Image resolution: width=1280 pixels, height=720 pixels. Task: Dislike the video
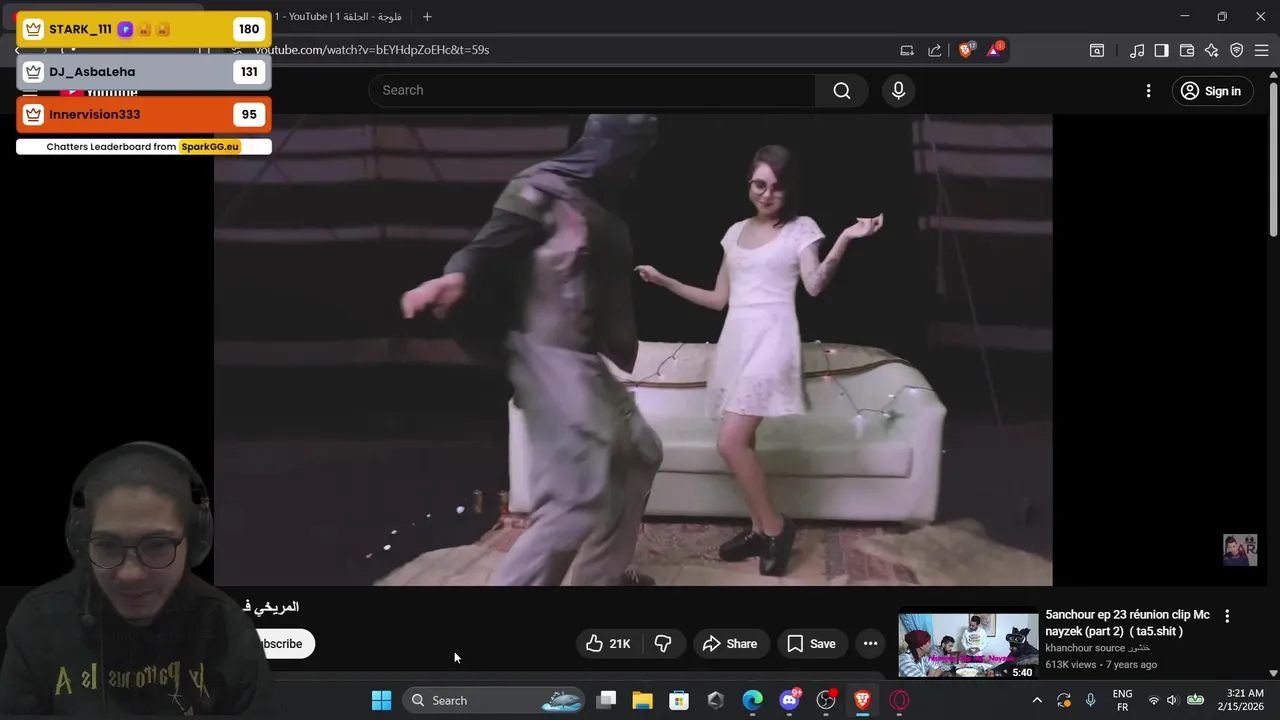click(663, 644)
